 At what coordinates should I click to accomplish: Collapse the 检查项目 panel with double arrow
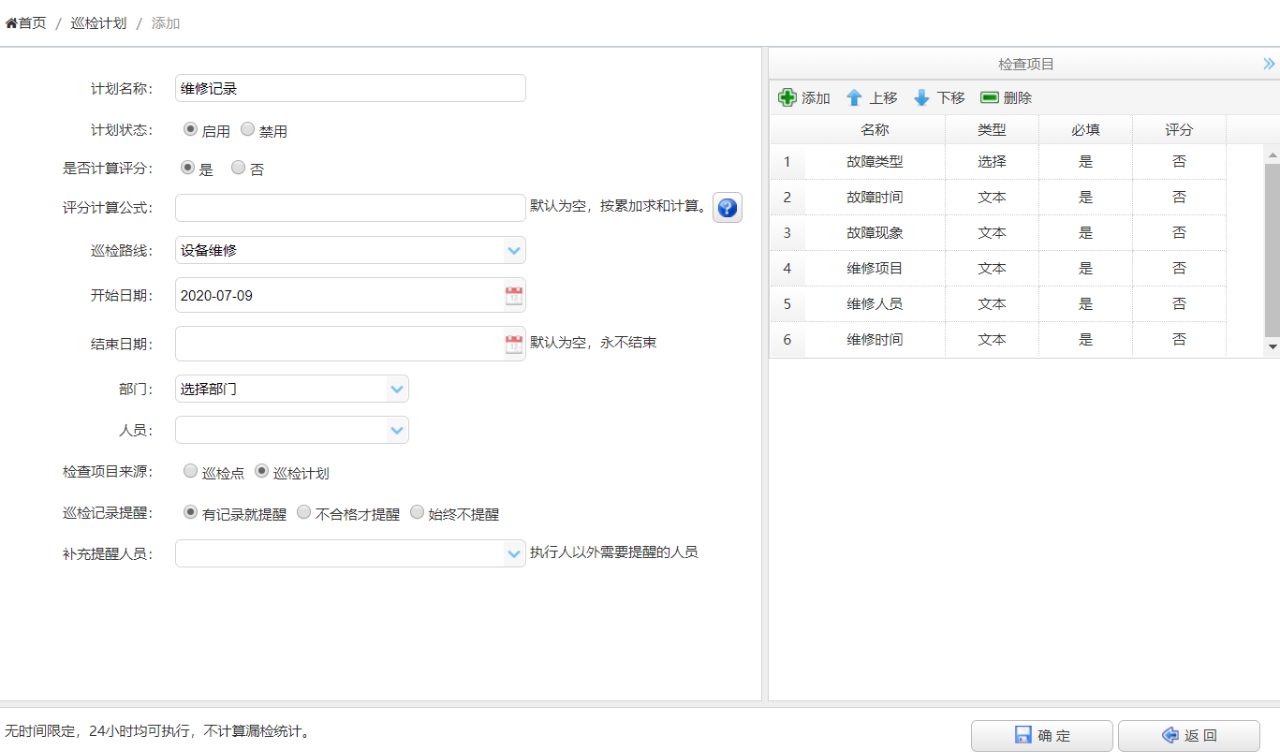pyautogui.click(x=1269, y=64)
